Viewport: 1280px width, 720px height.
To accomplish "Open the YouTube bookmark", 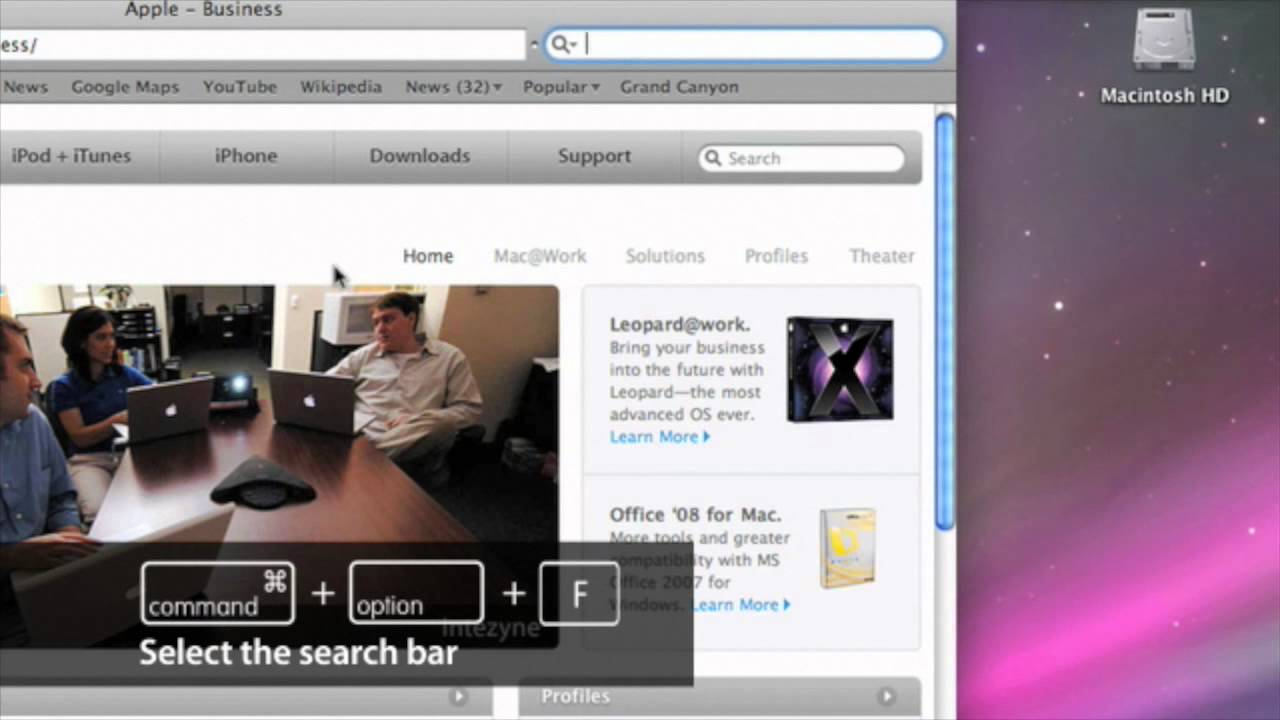I will pyautogui.click(x=240, y=87).
